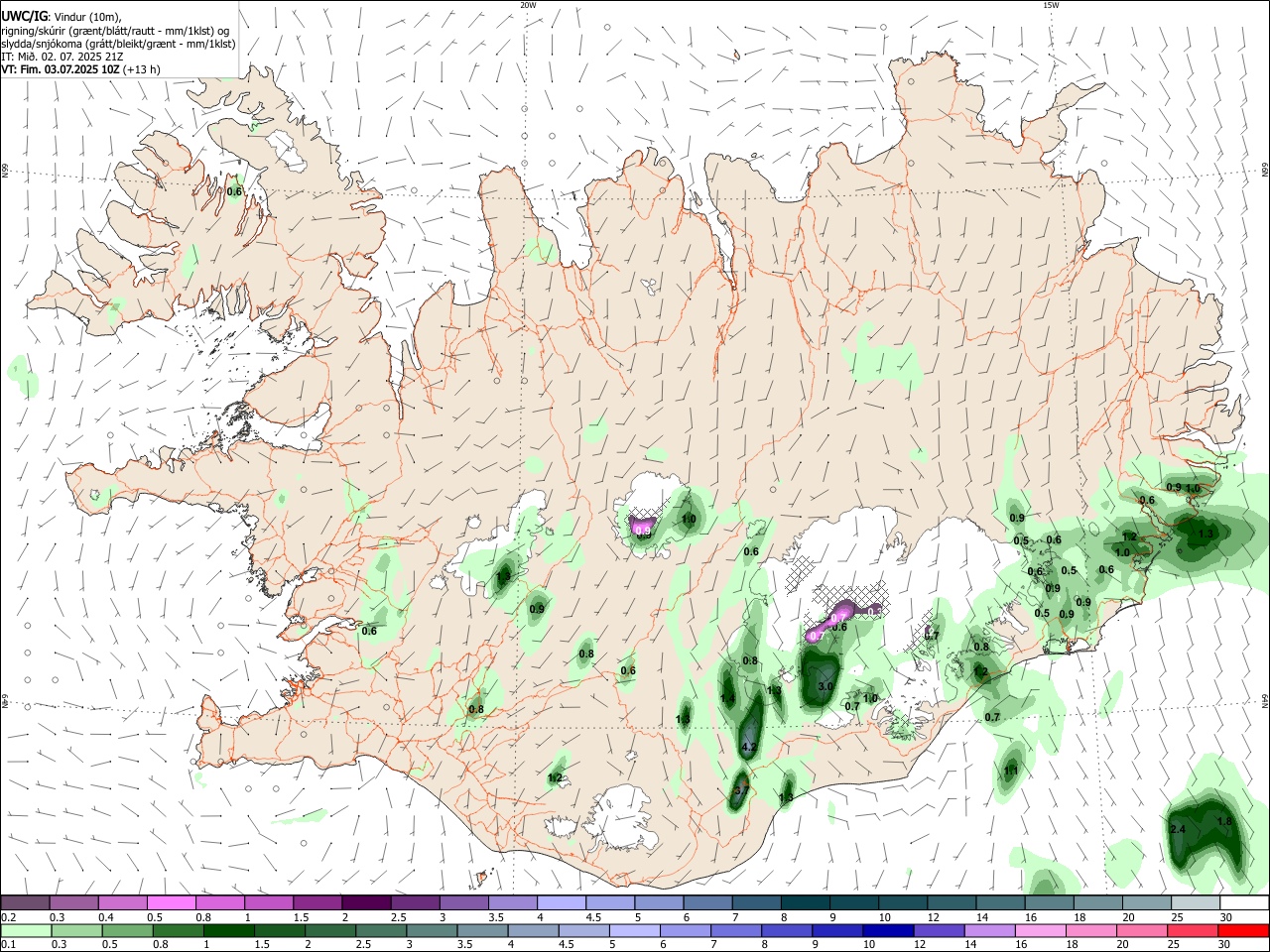This screenshot has width=1270, height=952.
Task: Select the bottom-row rain swatch starting at 7
Action: point(737,930)
